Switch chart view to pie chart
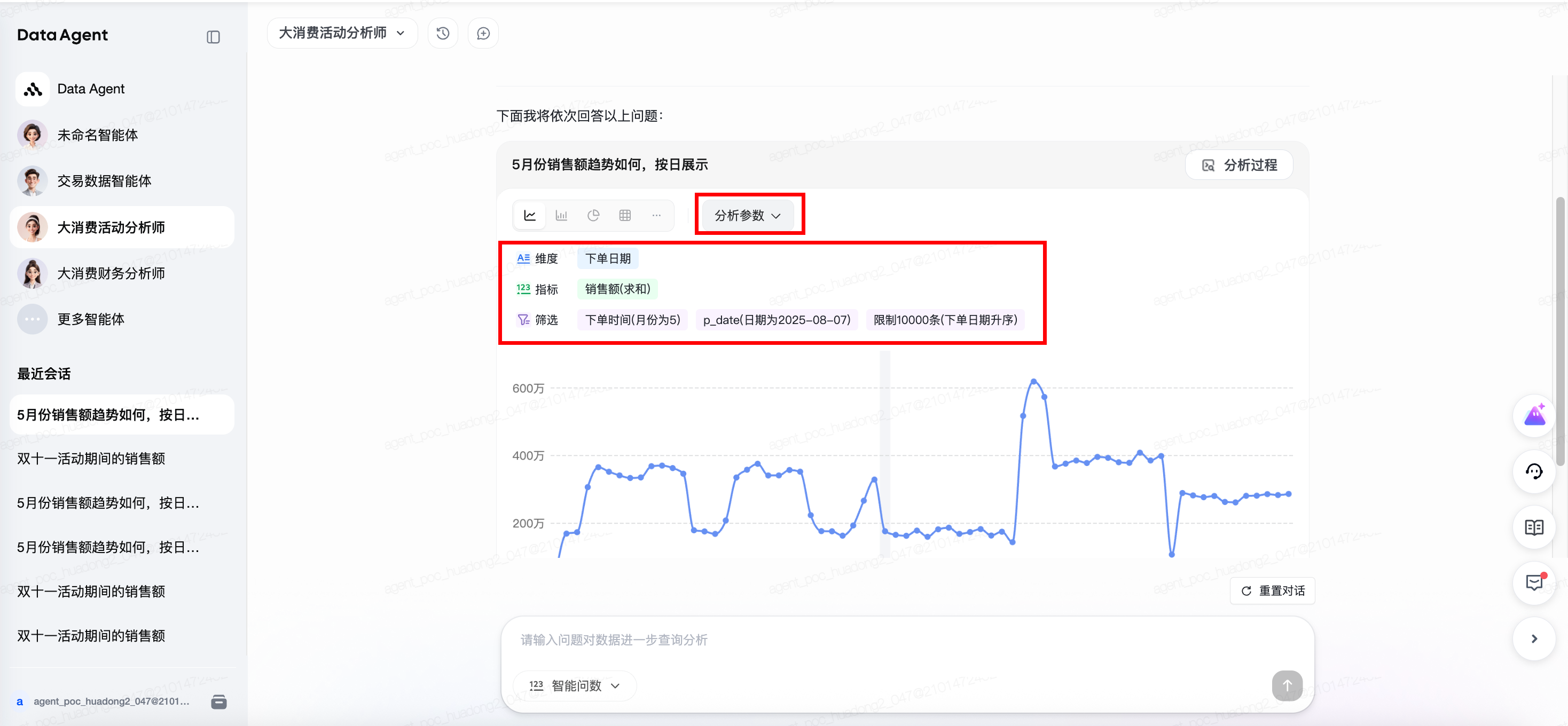This screenshot has width=1568, height=726. pos(593,216)
